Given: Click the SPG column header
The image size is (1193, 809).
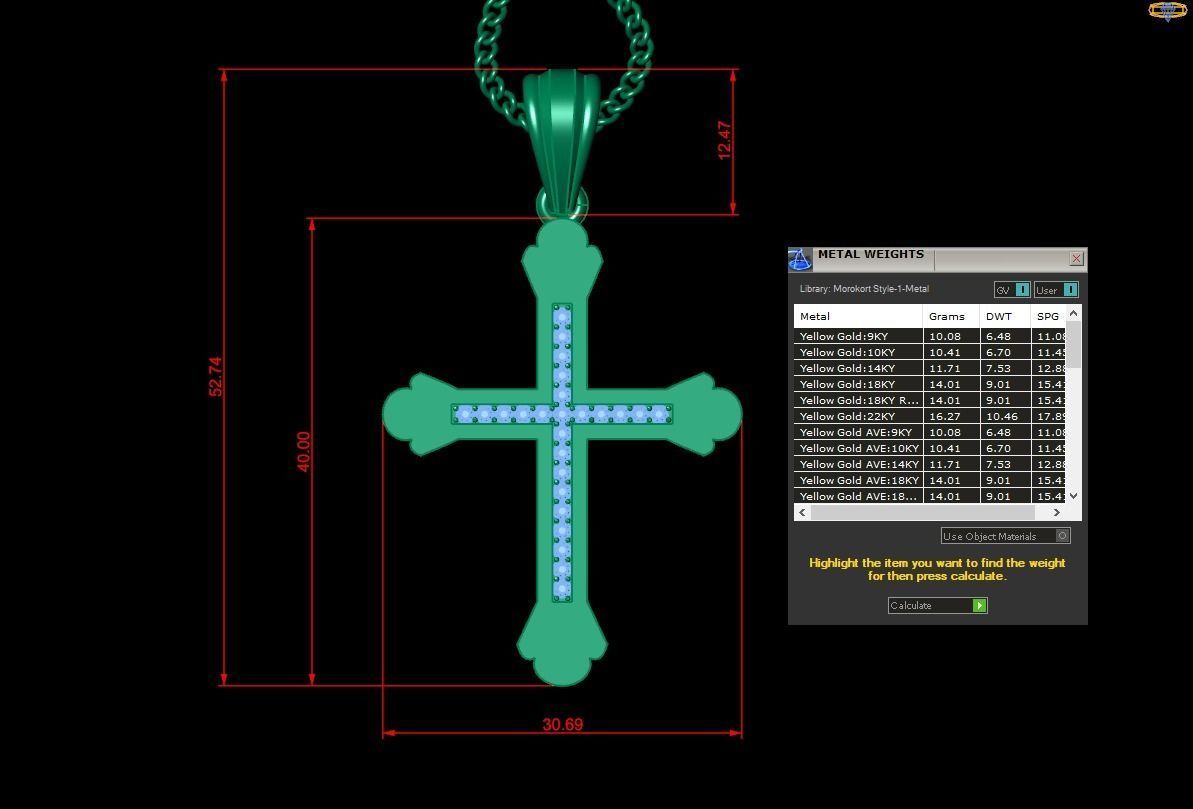Looking at the screenshot, I should 1048,316.
